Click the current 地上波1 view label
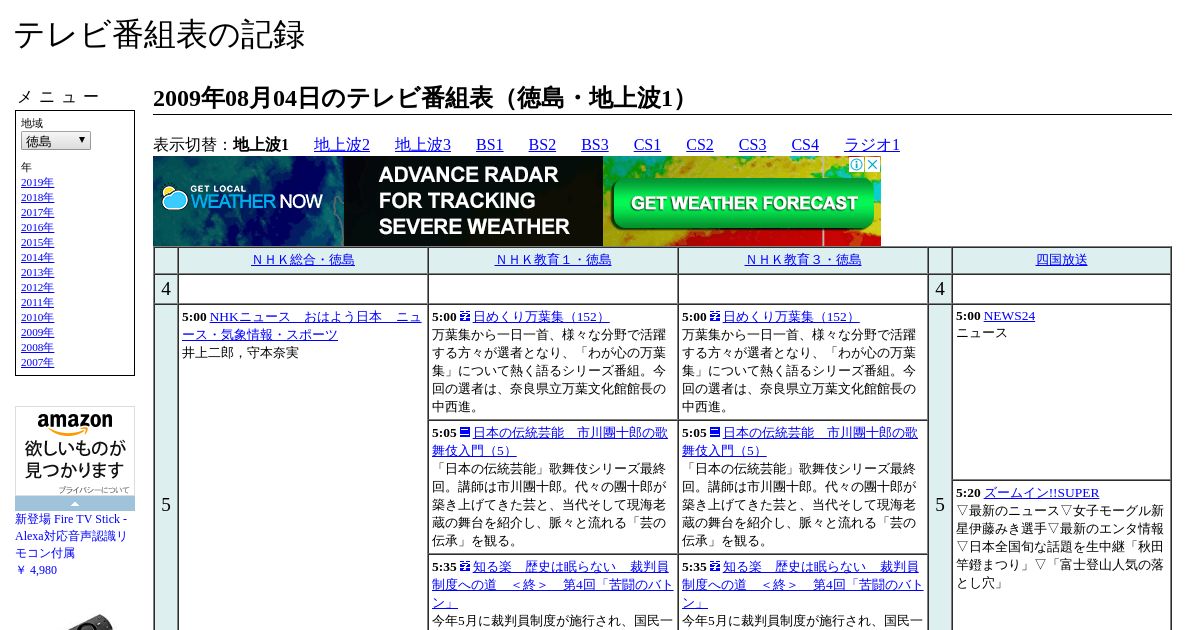 click(261, 145)
